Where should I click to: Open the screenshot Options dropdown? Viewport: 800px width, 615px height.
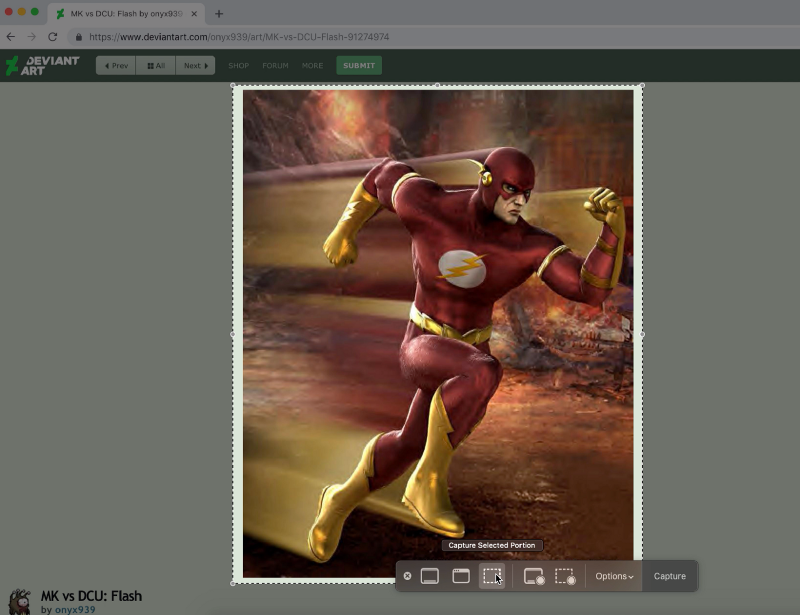pyautogui.click(x=614, y=576)
